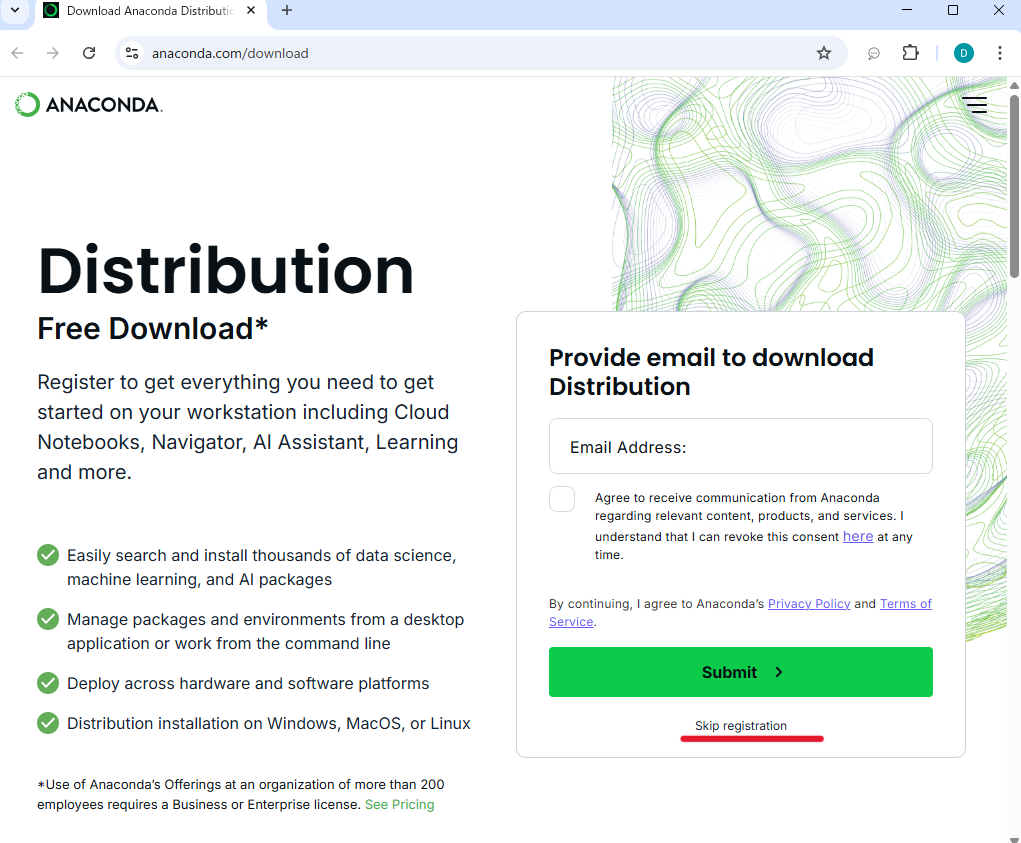
Task: Go back to the previous page
Action: pyautogui.click(x=18, y=53)
